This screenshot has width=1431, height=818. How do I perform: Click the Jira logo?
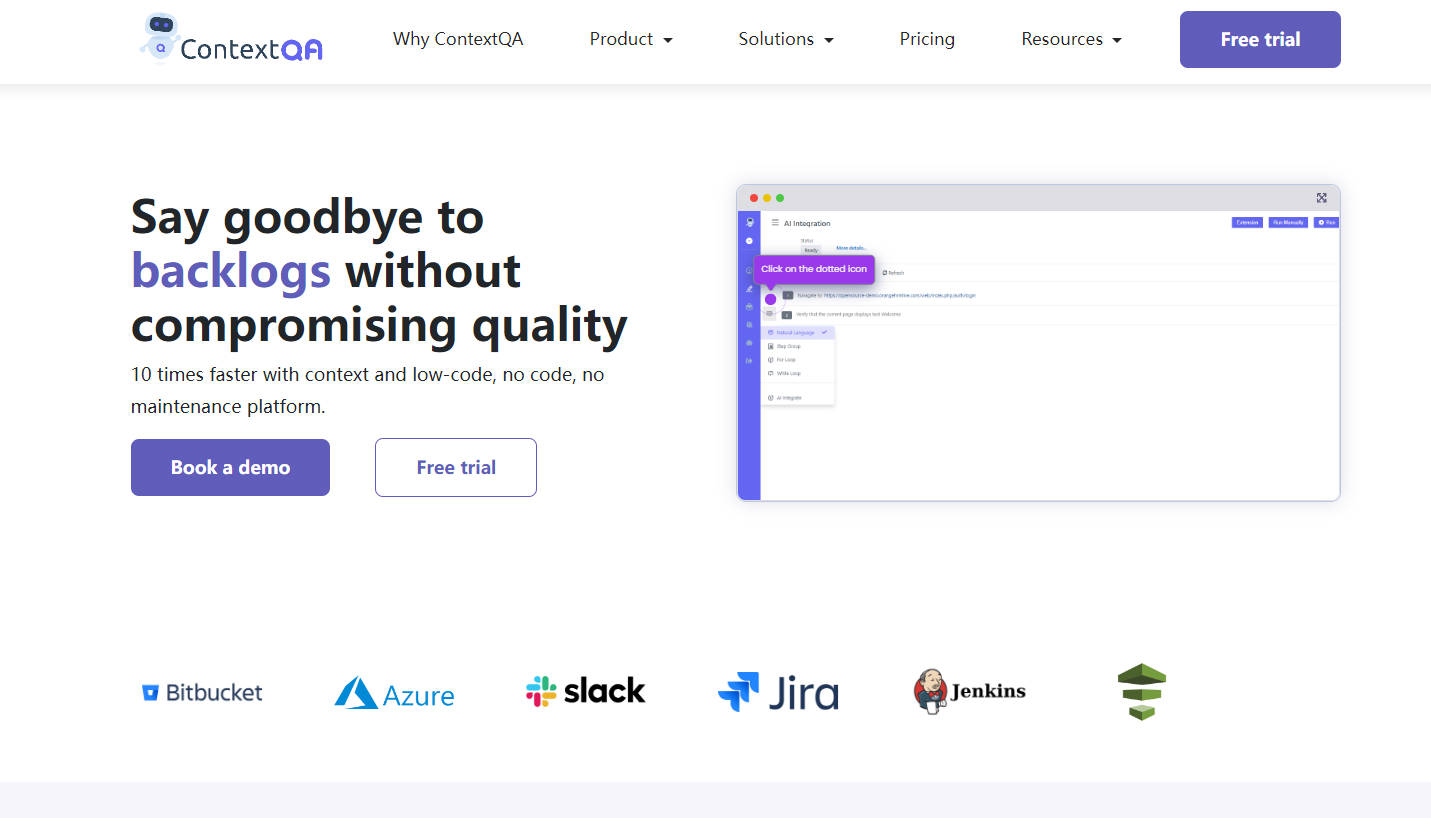[778, 691]
